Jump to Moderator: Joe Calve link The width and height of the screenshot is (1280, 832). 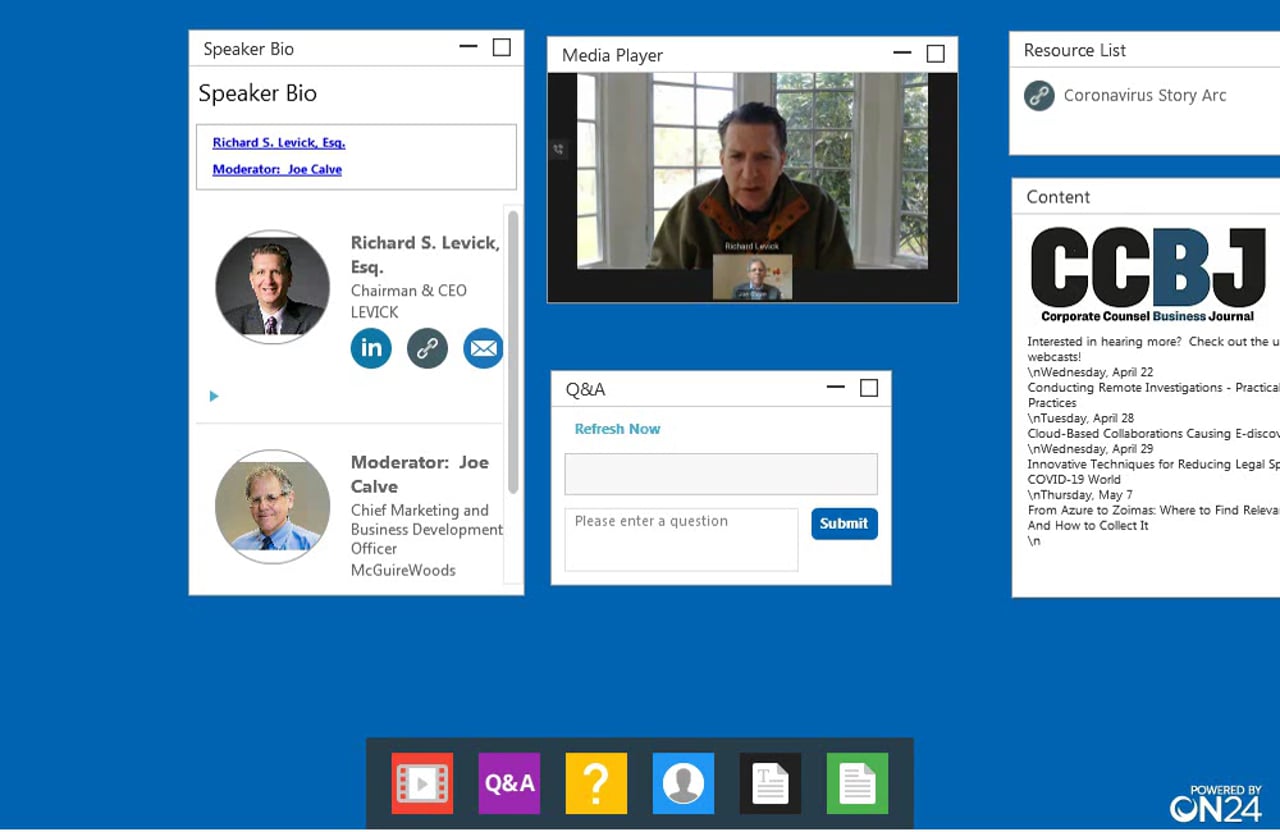point(277,170)
